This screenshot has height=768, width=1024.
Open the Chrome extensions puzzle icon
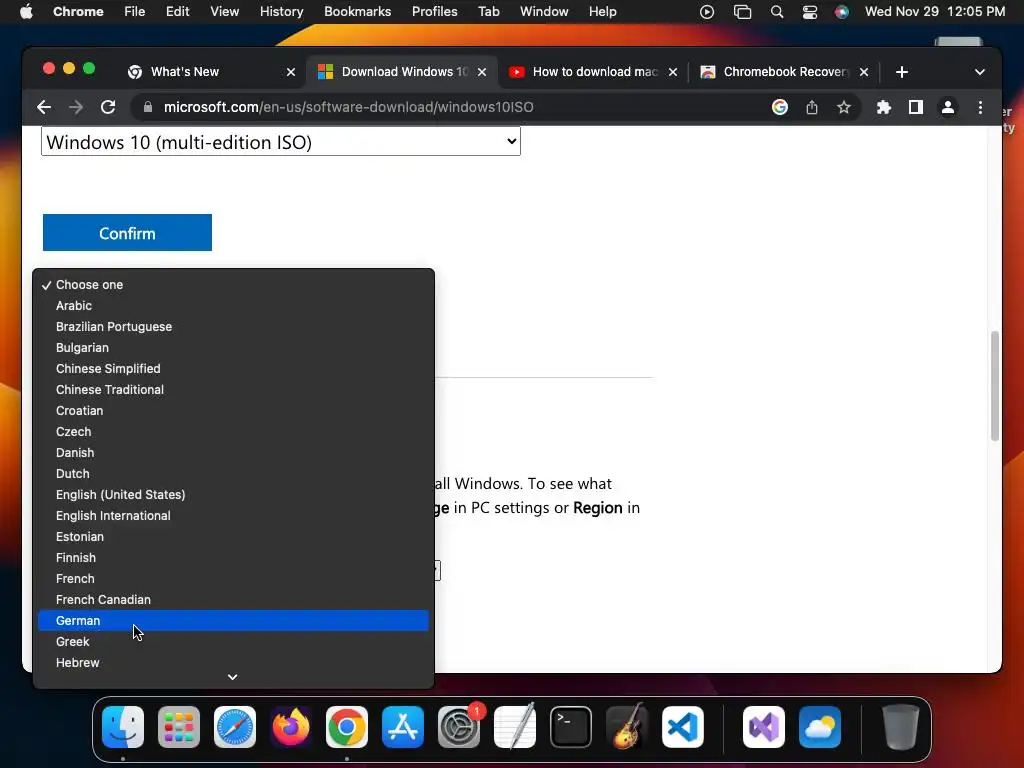click(x=884, y=107)
